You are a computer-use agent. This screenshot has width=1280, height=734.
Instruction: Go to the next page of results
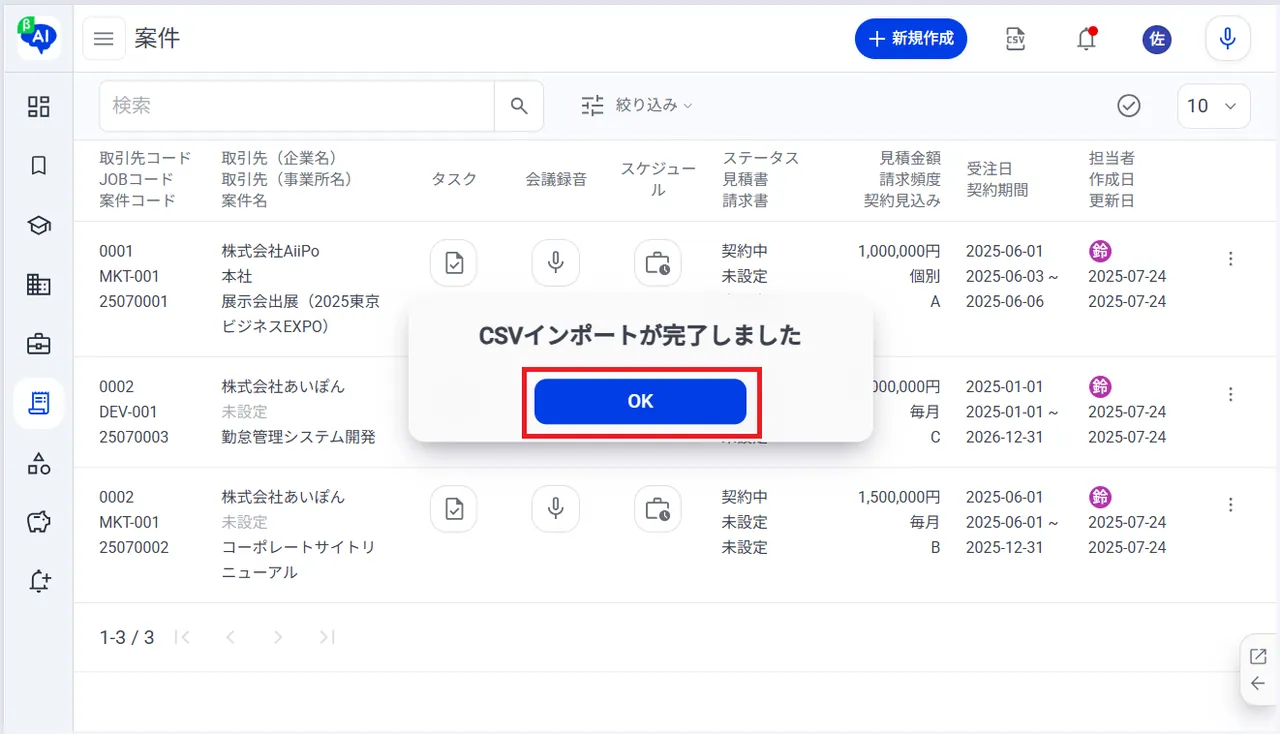tap(278, 637)
